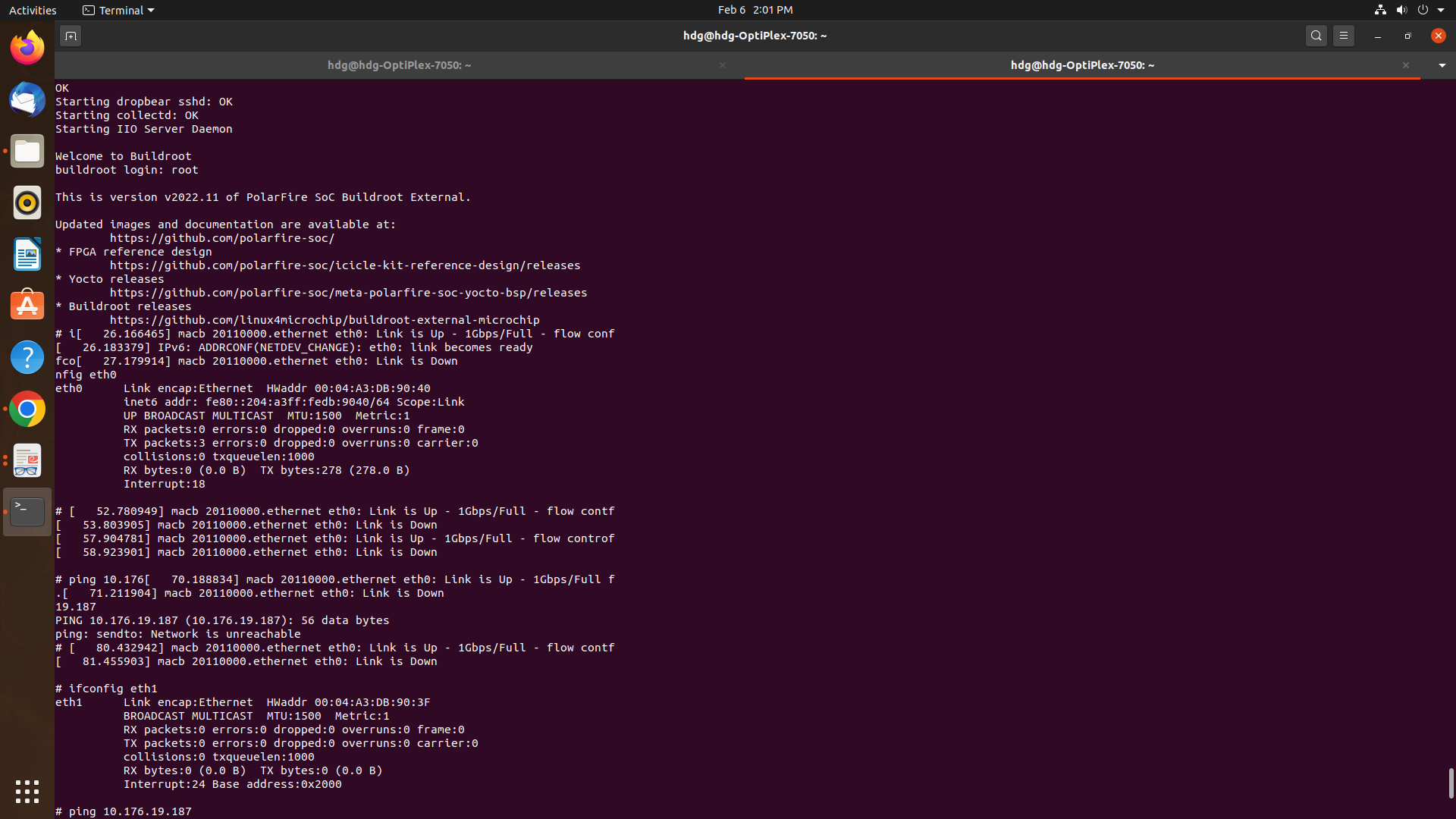This screenshot has width=1456, height=819.
Task: Open terminal search
Action: click(x=1316, y=35)
